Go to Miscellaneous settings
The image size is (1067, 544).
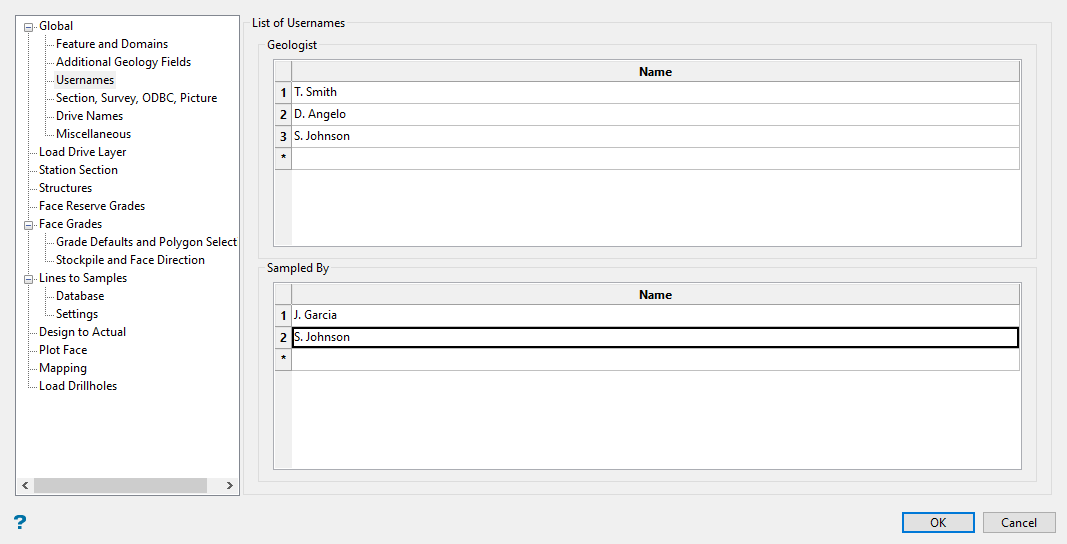(x=93, y=134)
